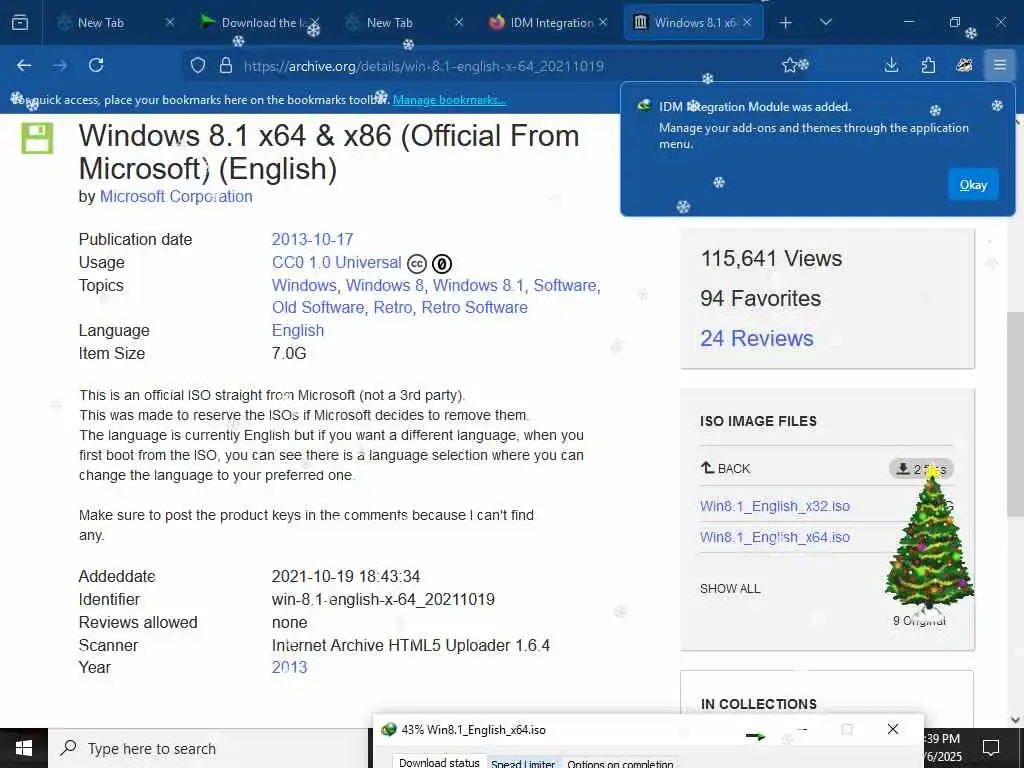Open Firefox application hamburger menu
The image size is (1024, 768).
coord(1000,65)
